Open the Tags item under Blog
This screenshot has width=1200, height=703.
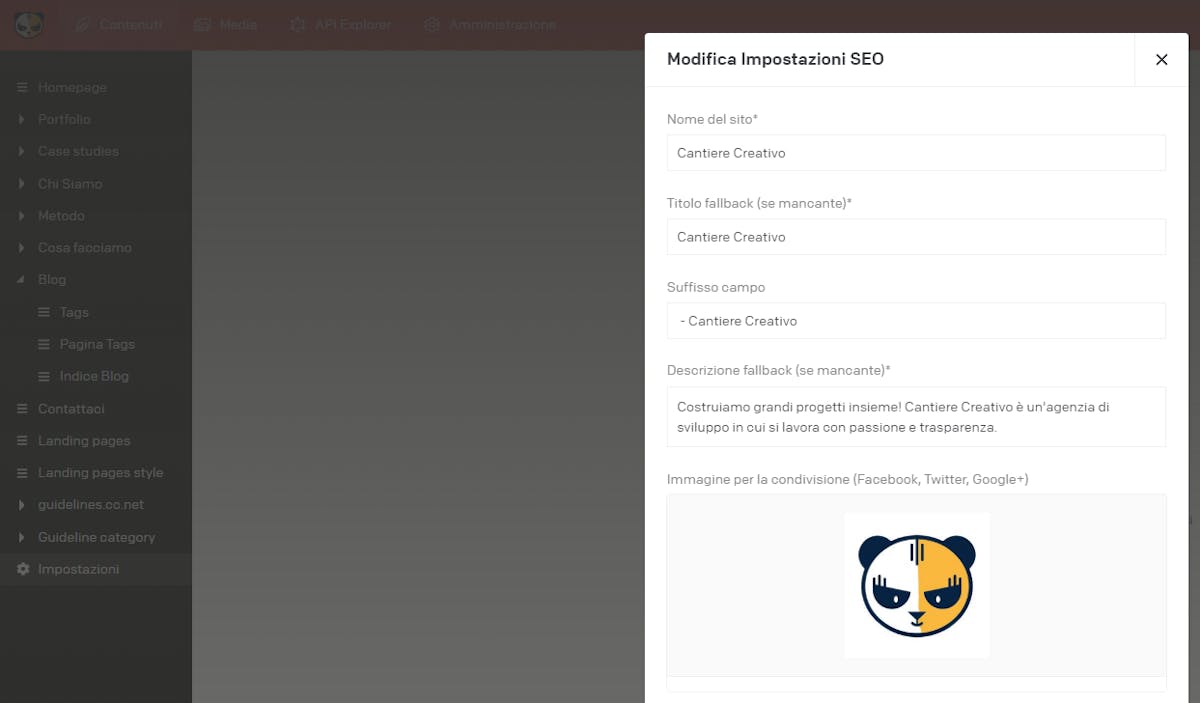coord(96,312)
